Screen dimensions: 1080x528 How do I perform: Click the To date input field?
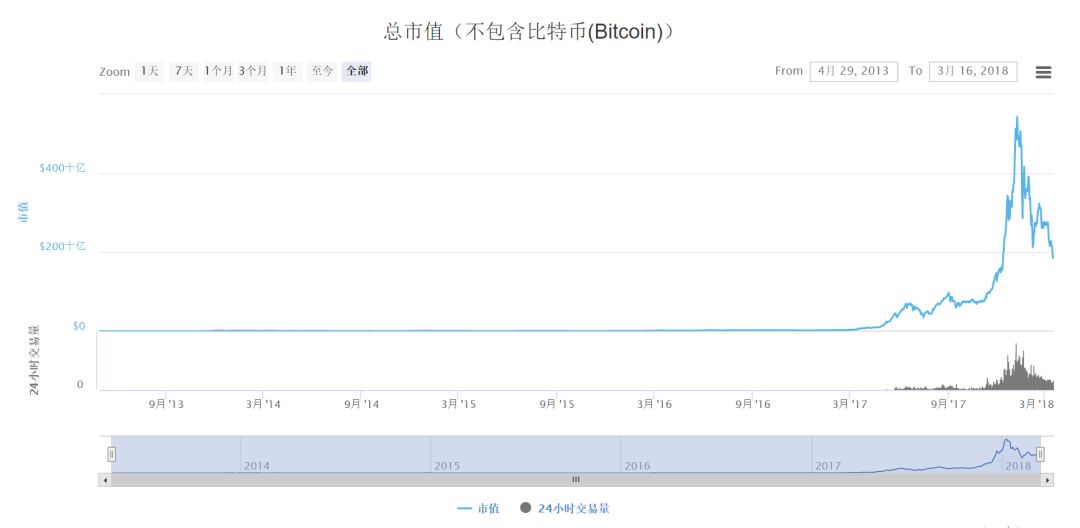click(972, 71)
